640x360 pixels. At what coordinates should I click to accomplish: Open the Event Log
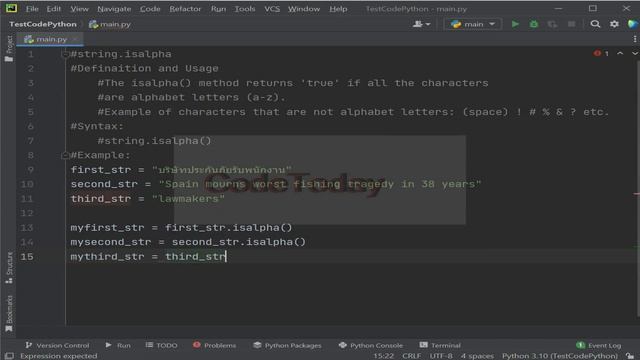click(599, 345)
